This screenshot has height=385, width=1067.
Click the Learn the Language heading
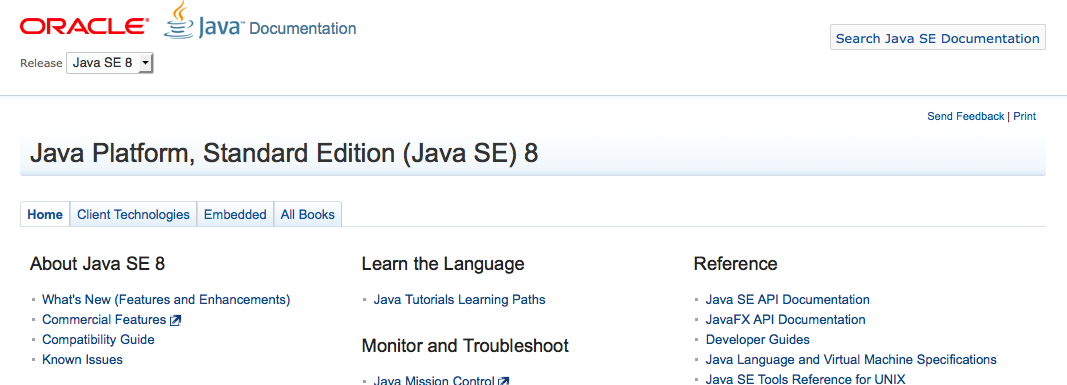coord(443,264)
